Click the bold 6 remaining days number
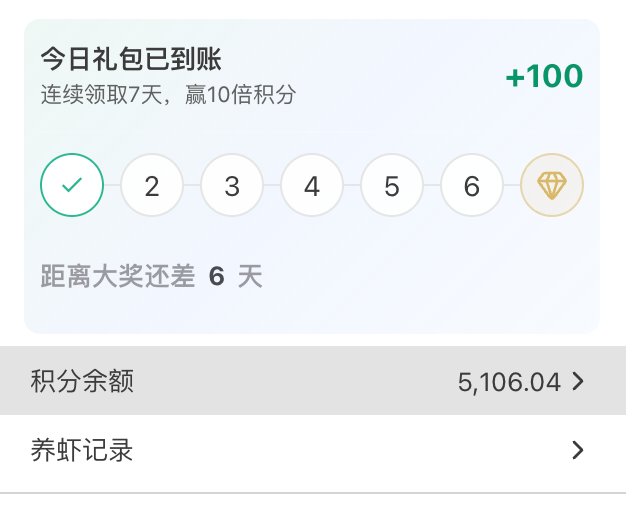The height and width of the screenshot is (520, 626). pos(216,277)
